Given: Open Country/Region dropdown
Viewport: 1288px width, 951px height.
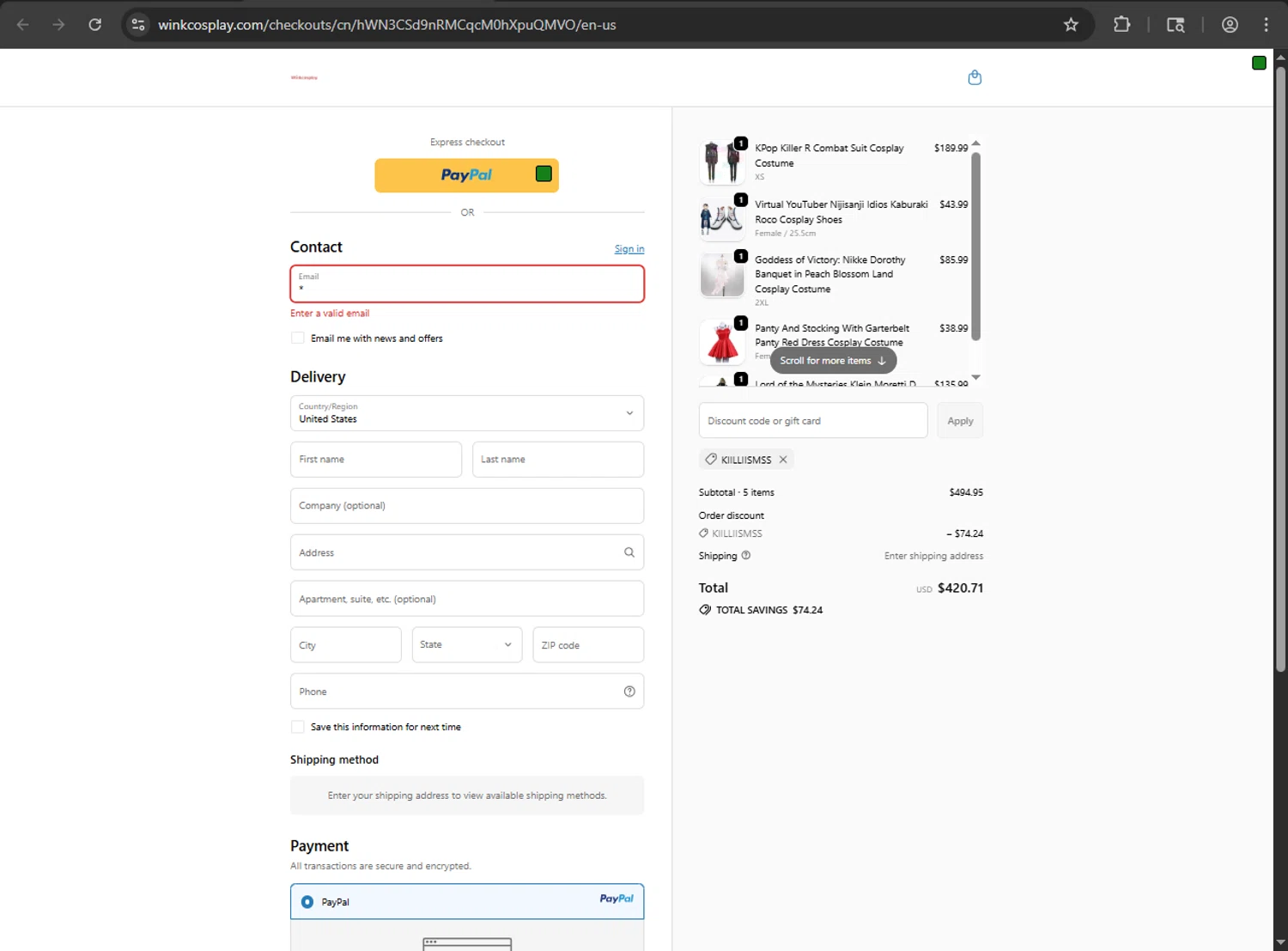Looking at the screenshot, I should coord(467,413).
